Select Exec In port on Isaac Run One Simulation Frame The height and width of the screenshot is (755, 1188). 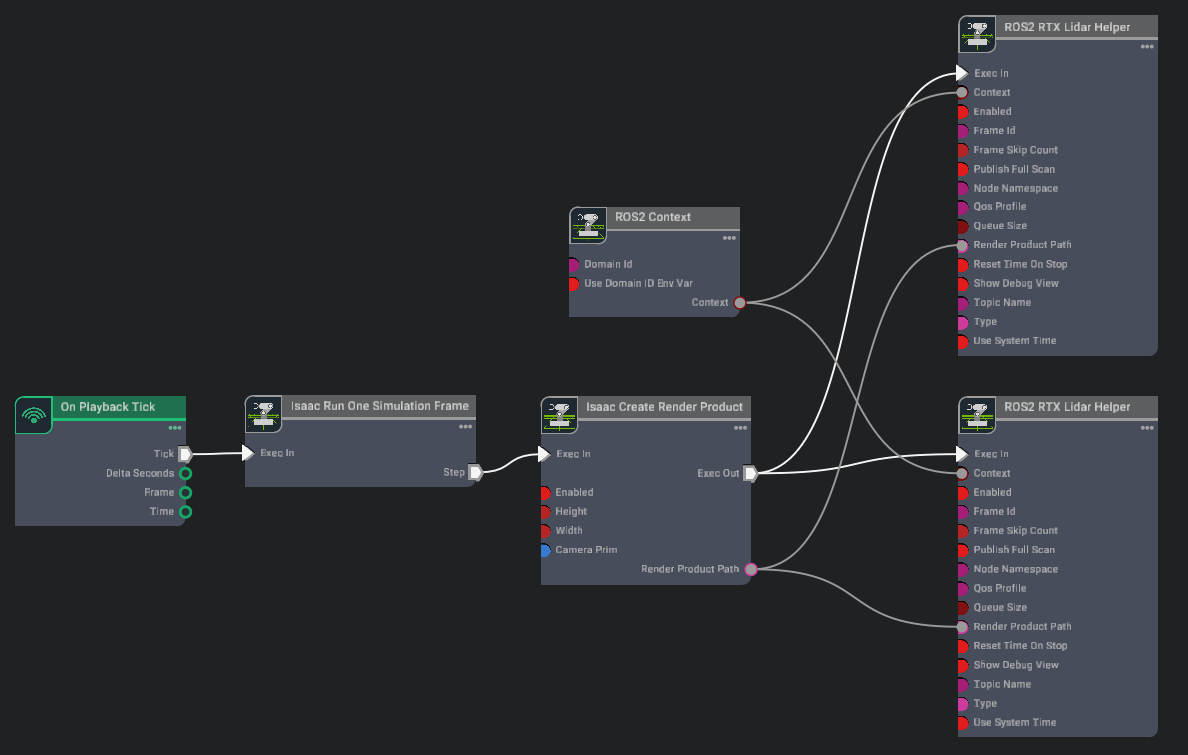[248, 453]
